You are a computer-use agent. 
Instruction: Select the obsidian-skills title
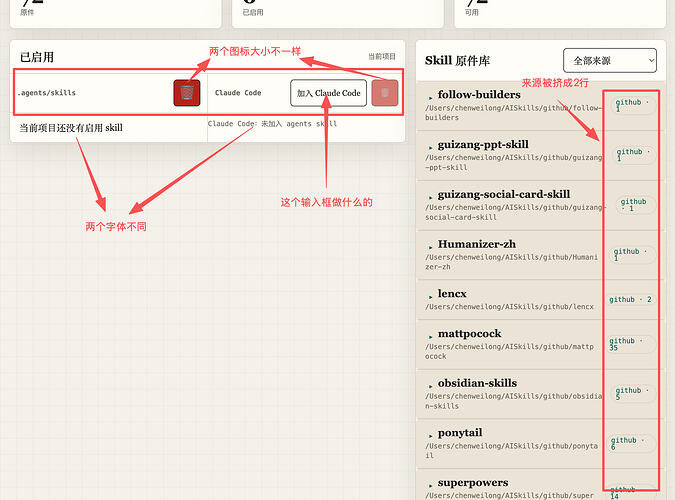click(477, 383)
